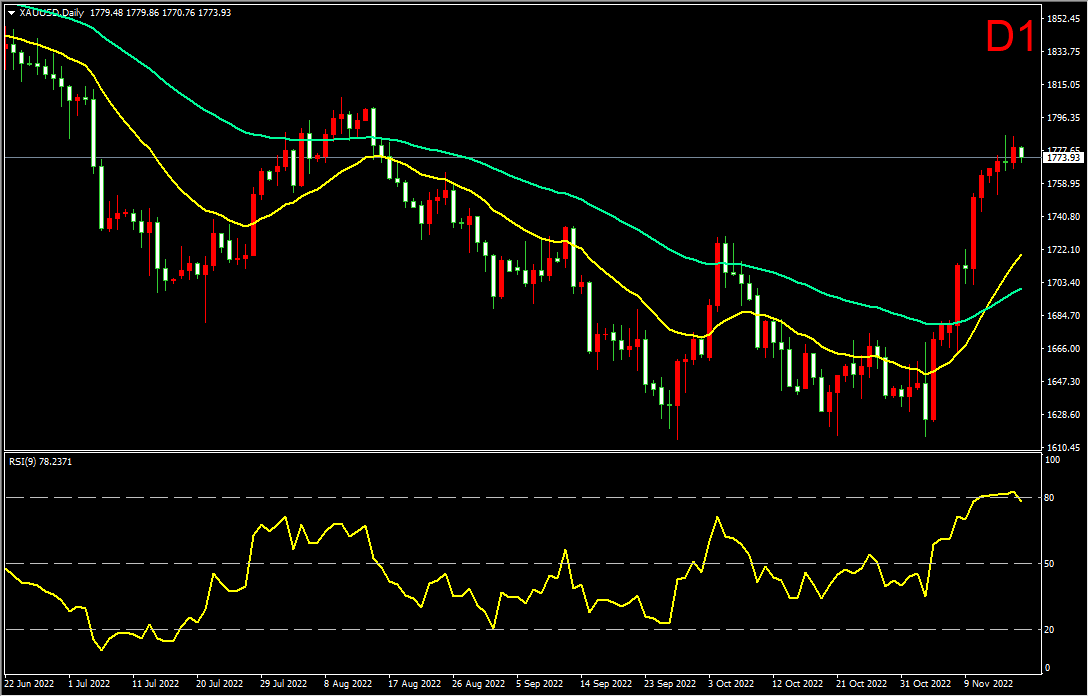Screen dimensions: 1089x697
Task: Click the 1666.00 price axis label
Action: 1063,348
